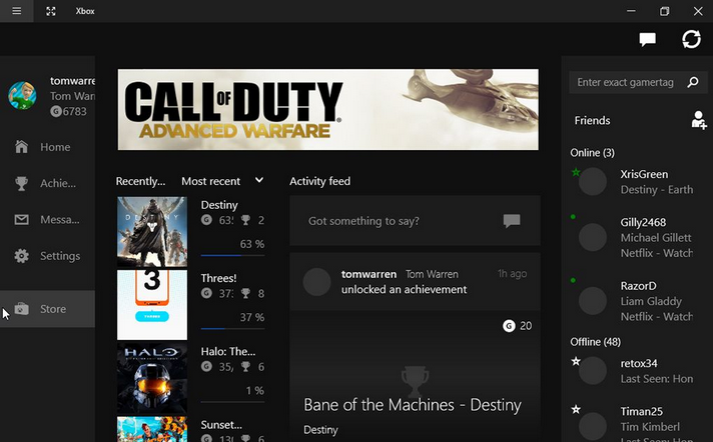This screenshot has height=442, width=713.
Task: Click the Got something to say box
Action: [415, 221]
